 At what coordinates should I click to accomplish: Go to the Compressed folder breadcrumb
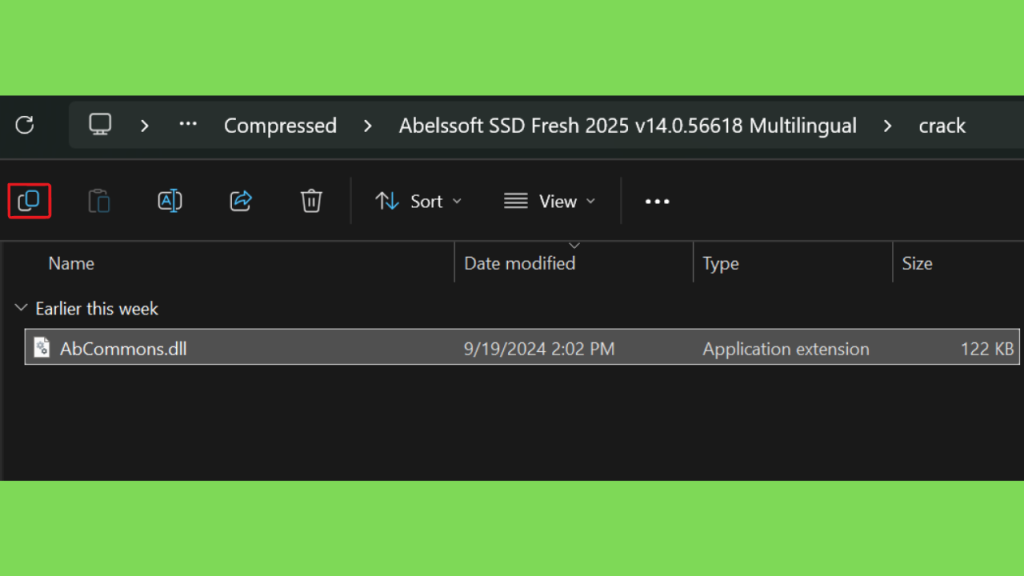tap(280, 125)
